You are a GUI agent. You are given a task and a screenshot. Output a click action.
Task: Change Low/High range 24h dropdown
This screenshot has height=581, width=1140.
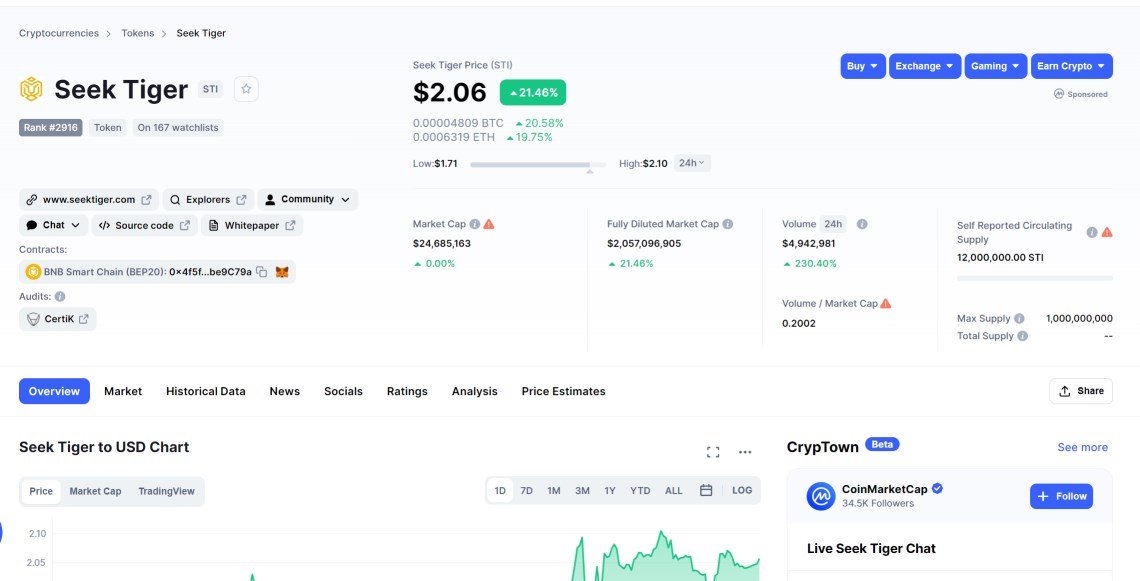[x=692, y=164]
